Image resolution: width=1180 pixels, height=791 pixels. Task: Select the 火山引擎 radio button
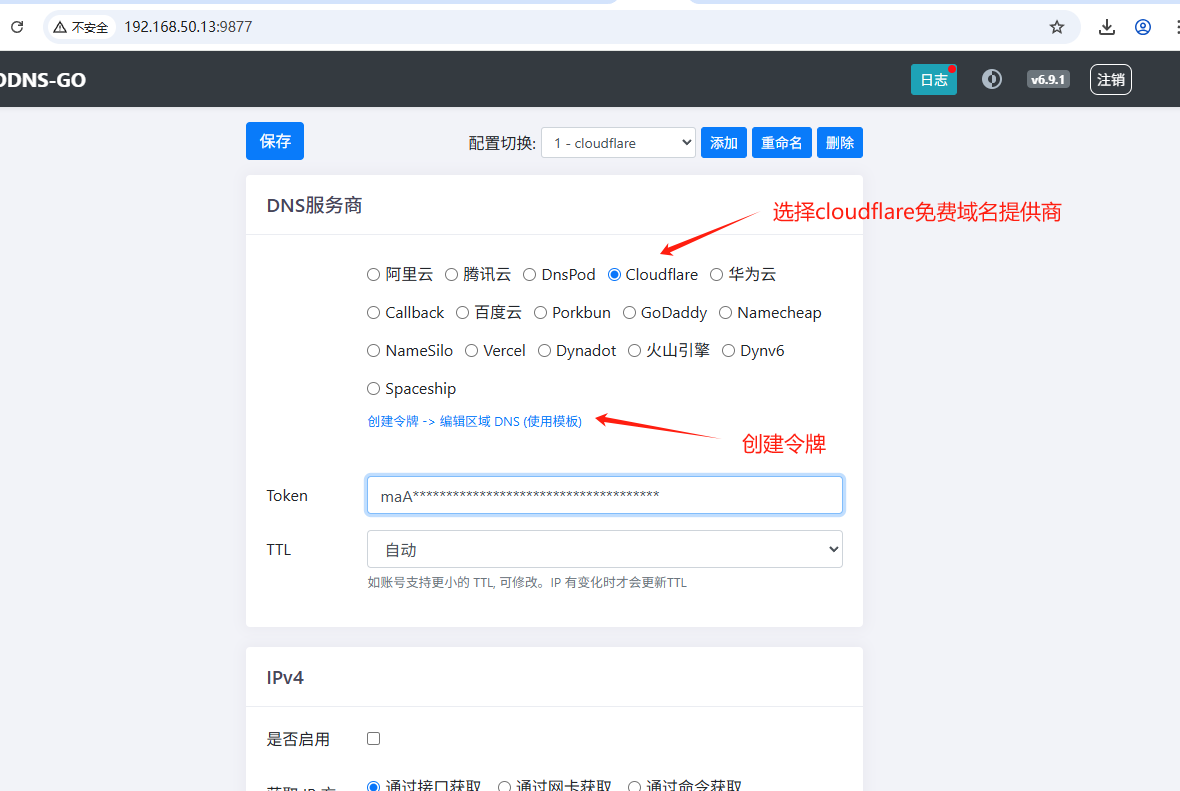point(634,351)
